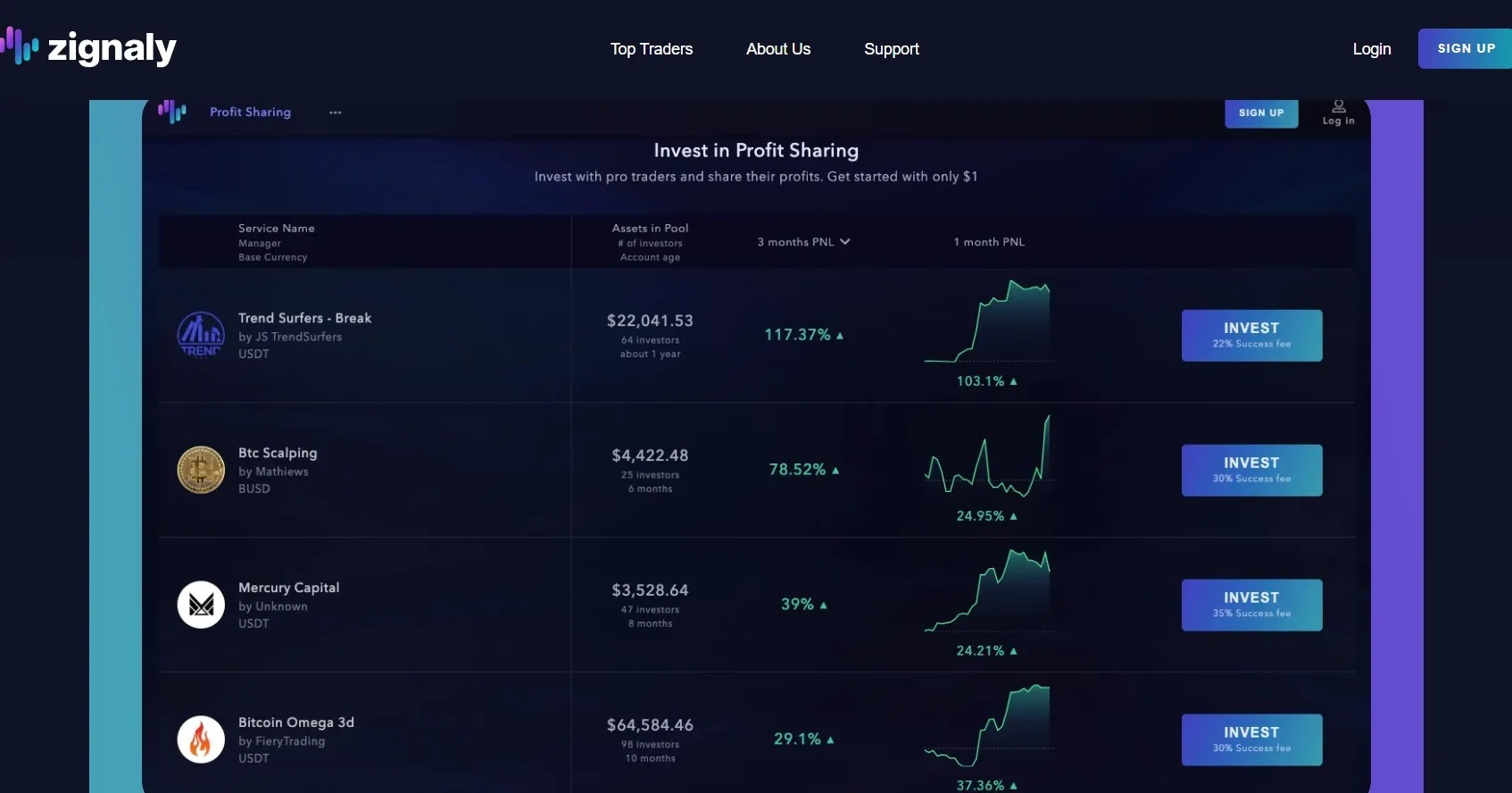View the Btc Scalping 1 month PNL chart
1512x793 pixels.
(x=987, y=456)
